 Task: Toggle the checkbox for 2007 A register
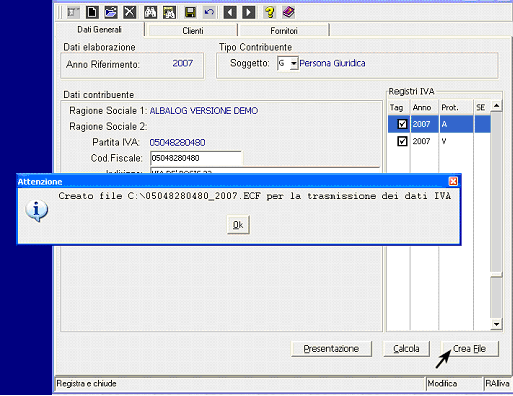pyautogui.click(x=402, y=124)
